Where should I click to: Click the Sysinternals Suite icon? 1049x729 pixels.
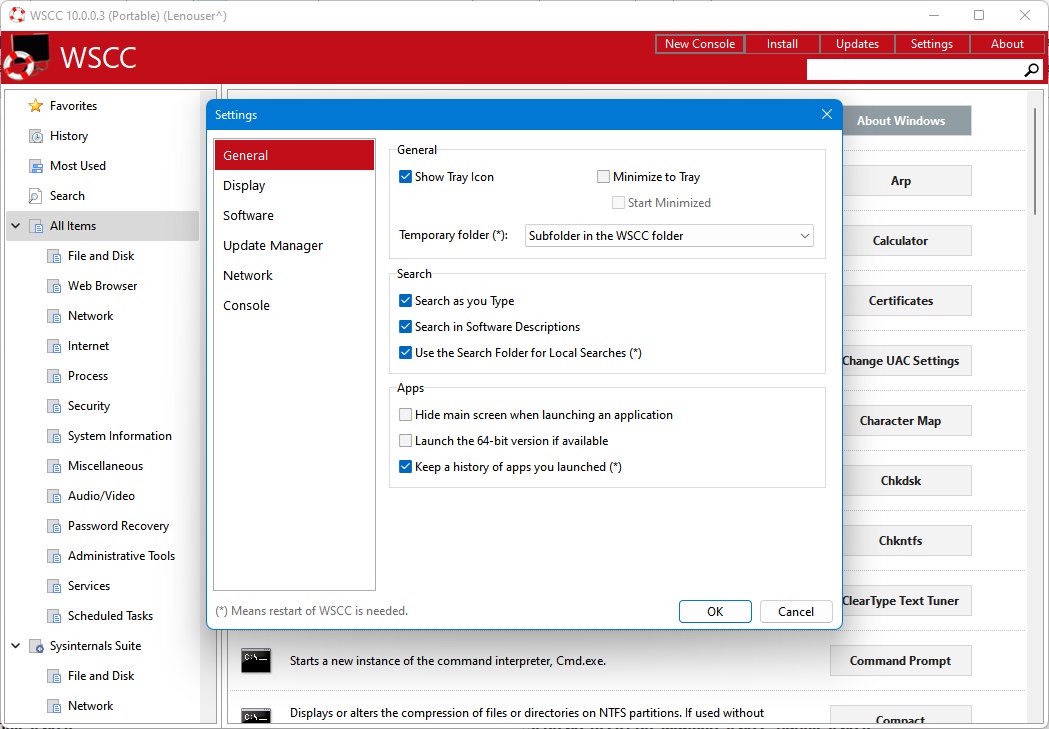[36, 646]
